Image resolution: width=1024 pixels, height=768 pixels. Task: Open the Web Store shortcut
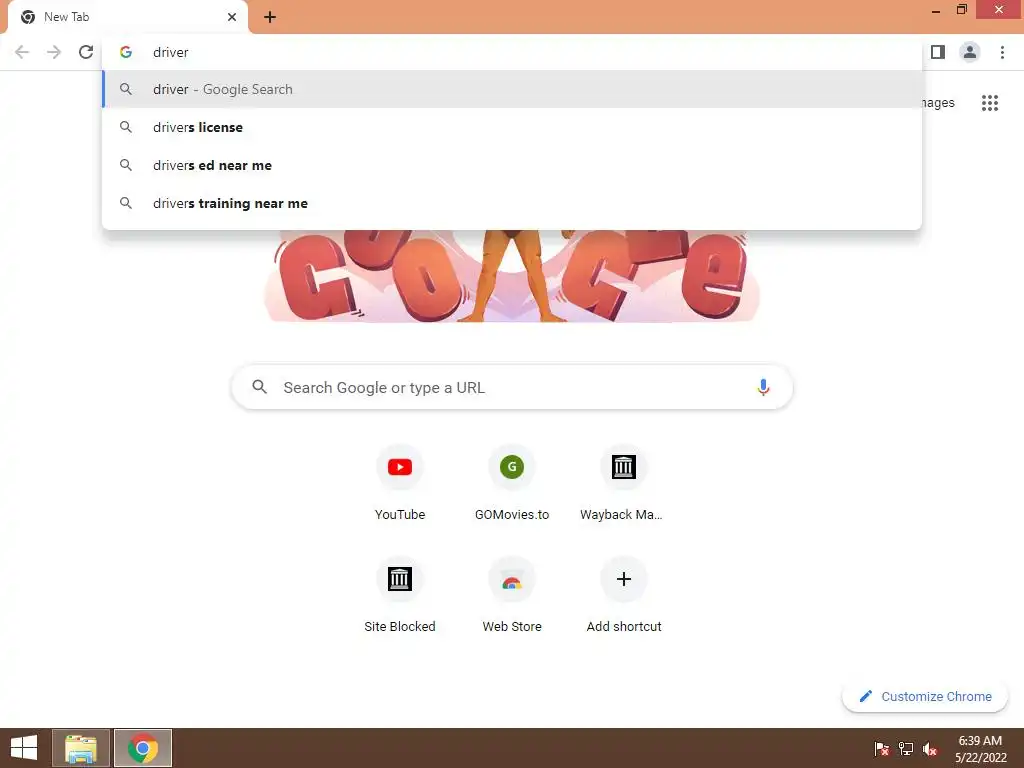[x=512, y=595]
